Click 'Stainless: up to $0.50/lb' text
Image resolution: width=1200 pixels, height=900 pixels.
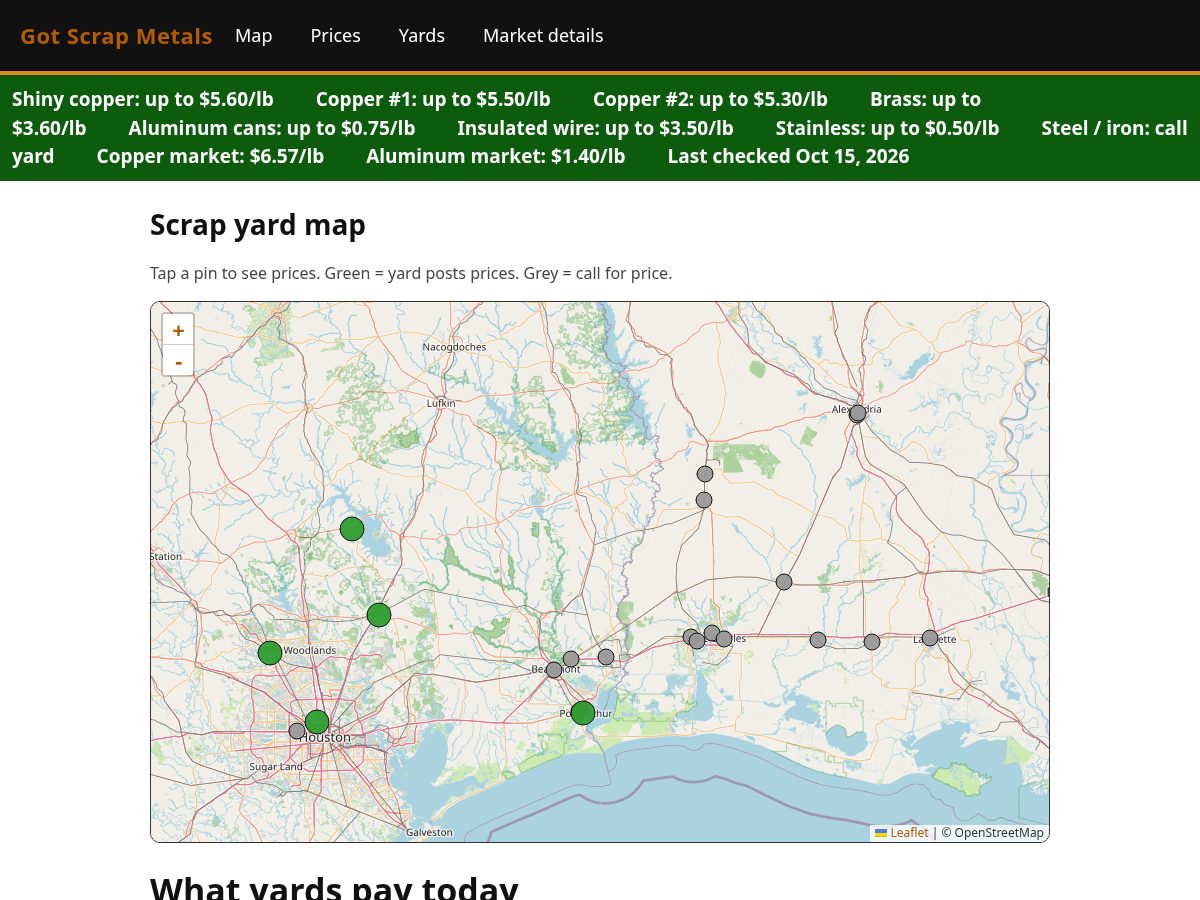(x=887, y=128)
